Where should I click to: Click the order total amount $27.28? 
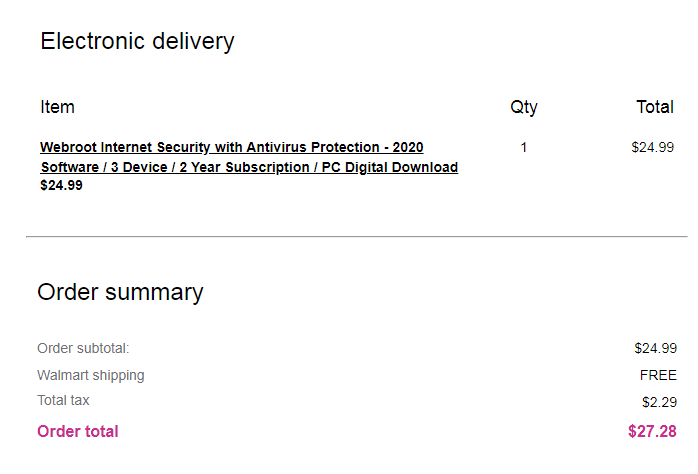click(652, 431)
